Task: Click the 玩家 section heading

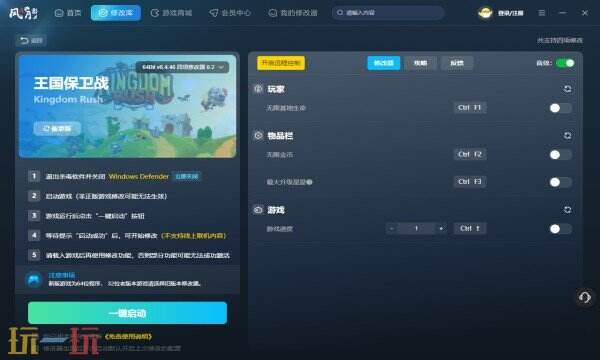Action: [x=276, y=89]
